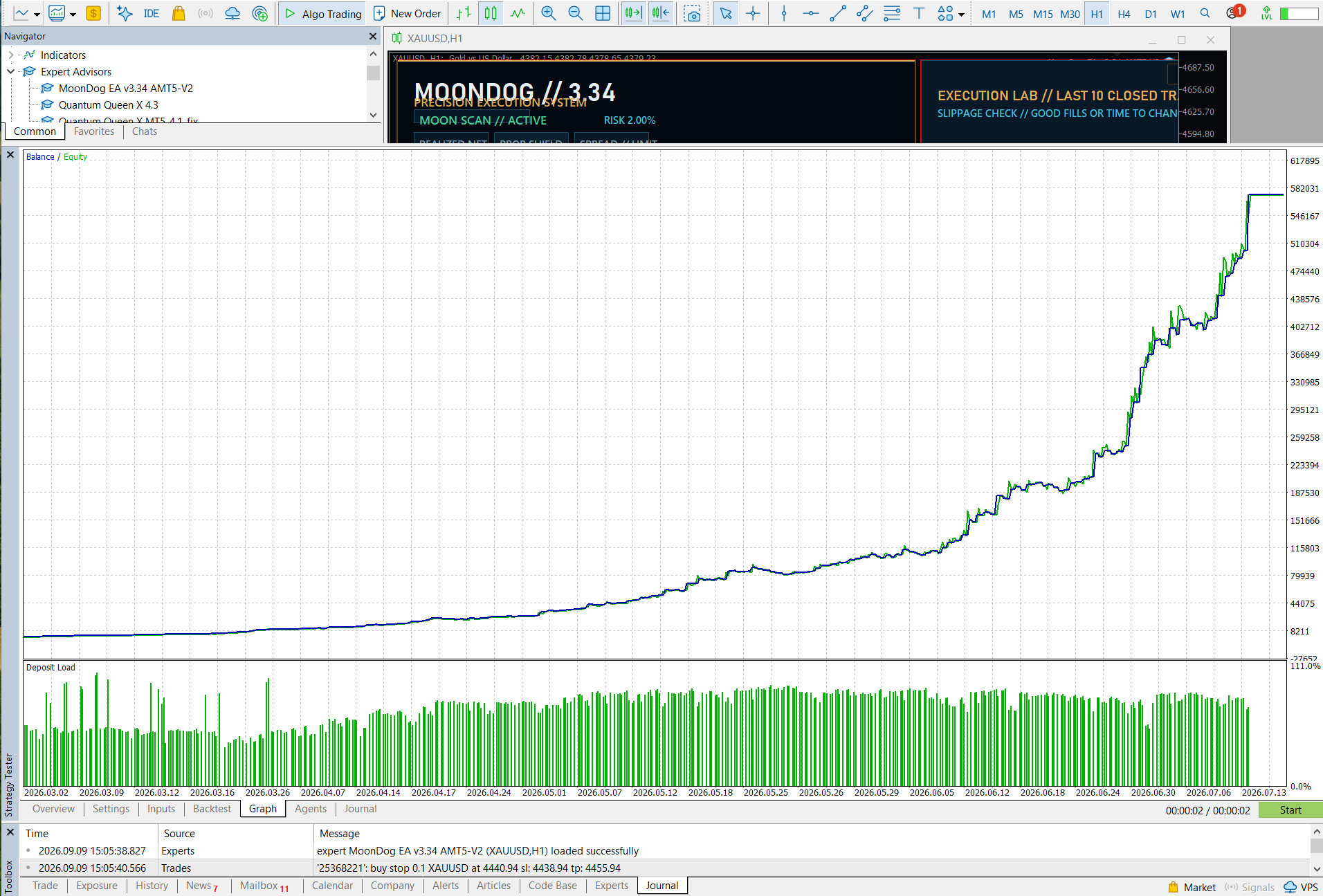Switch chart to bar chart mode

(x=464, y=13)
